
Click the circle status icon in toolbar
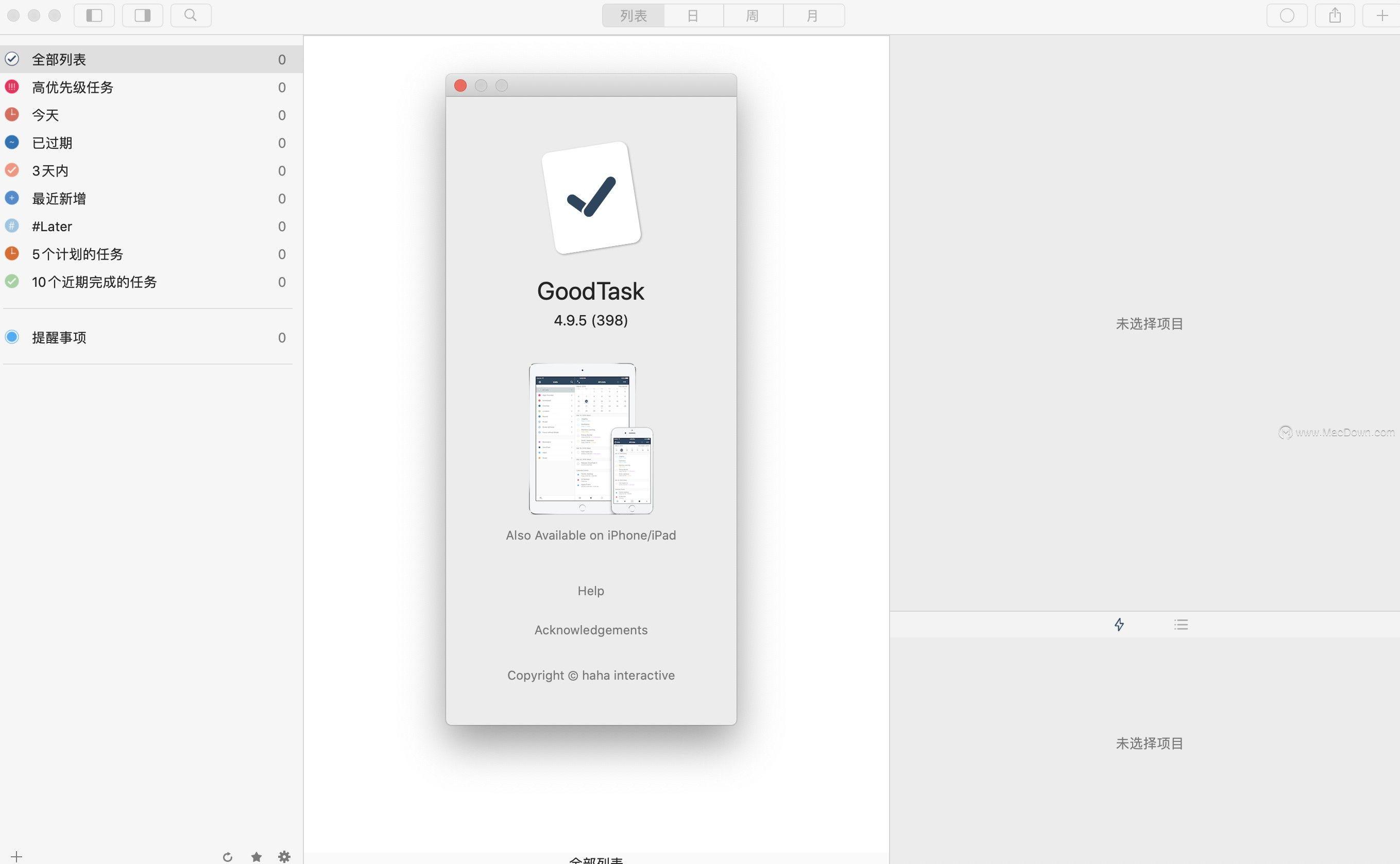click(1287, 15)
